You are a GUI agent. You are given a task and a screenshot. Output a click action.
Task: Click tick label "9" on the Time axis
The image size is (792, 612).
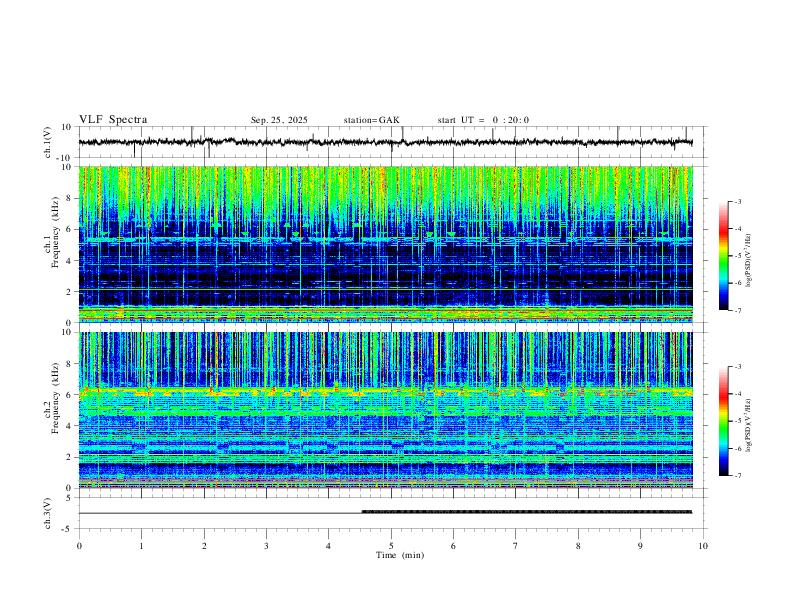[640, 546]
